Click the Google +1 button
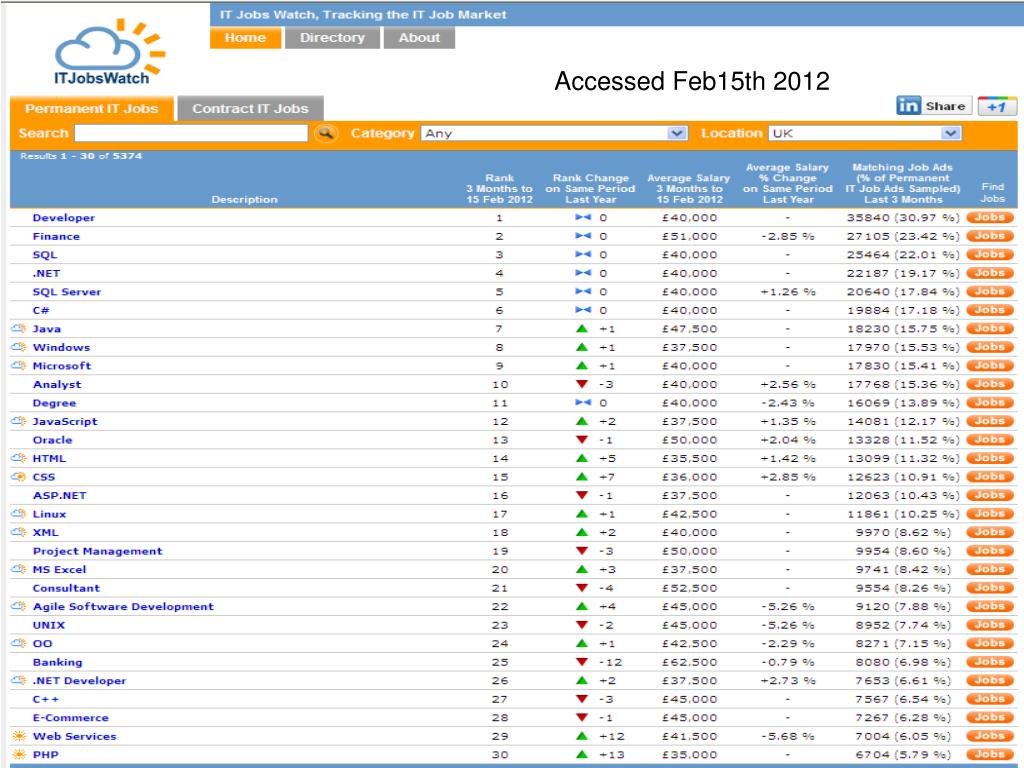The image size is (1024, 768). 997,106
